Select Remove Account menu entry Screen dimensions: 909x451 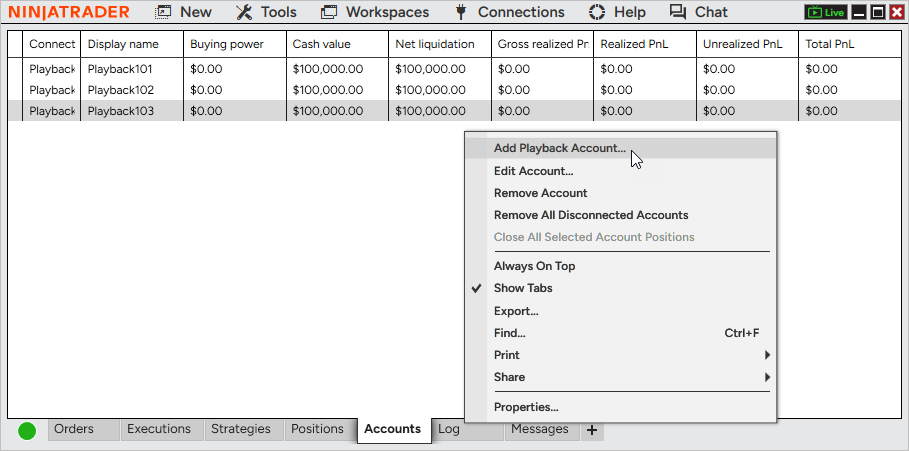click(x=621, y=193)
